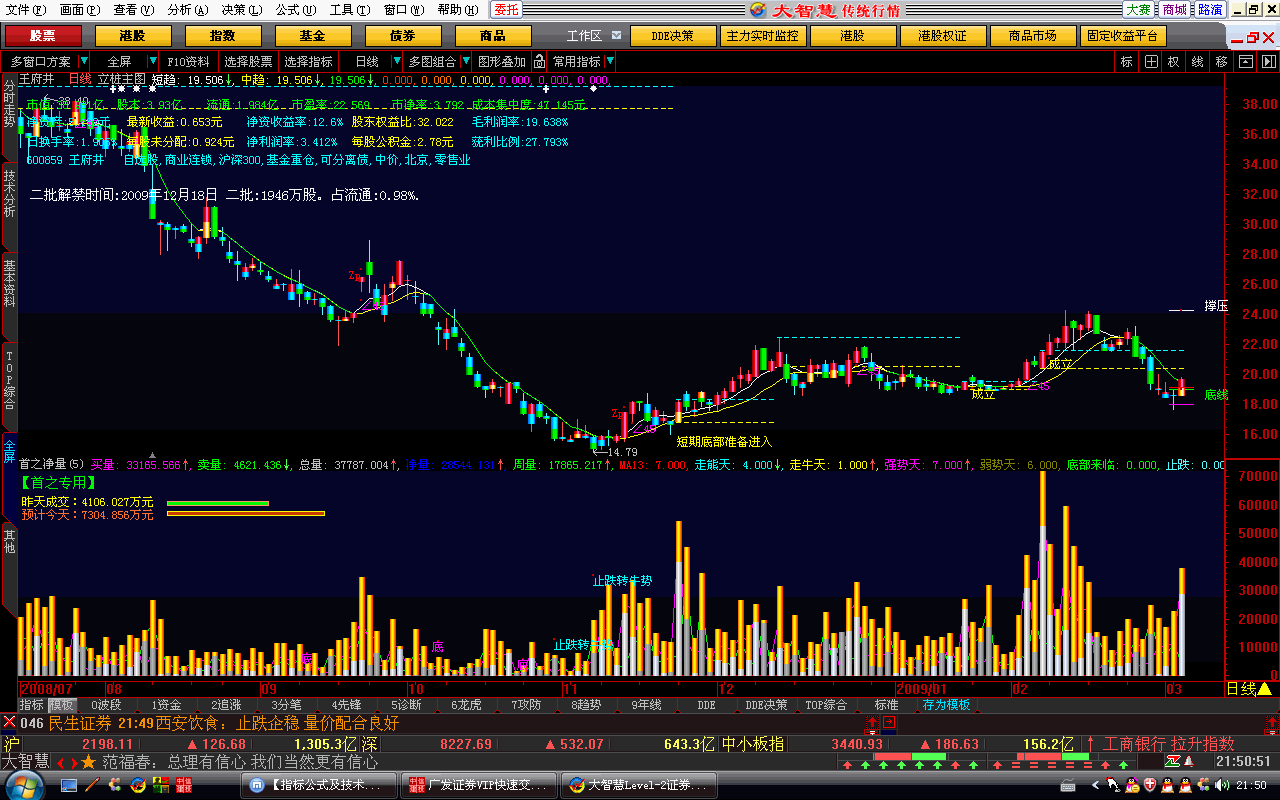Screen dimensions: 1280x800
Task: Click the red box icon in ticker bar
Action: pyautogui.click(x=887, y=721)
